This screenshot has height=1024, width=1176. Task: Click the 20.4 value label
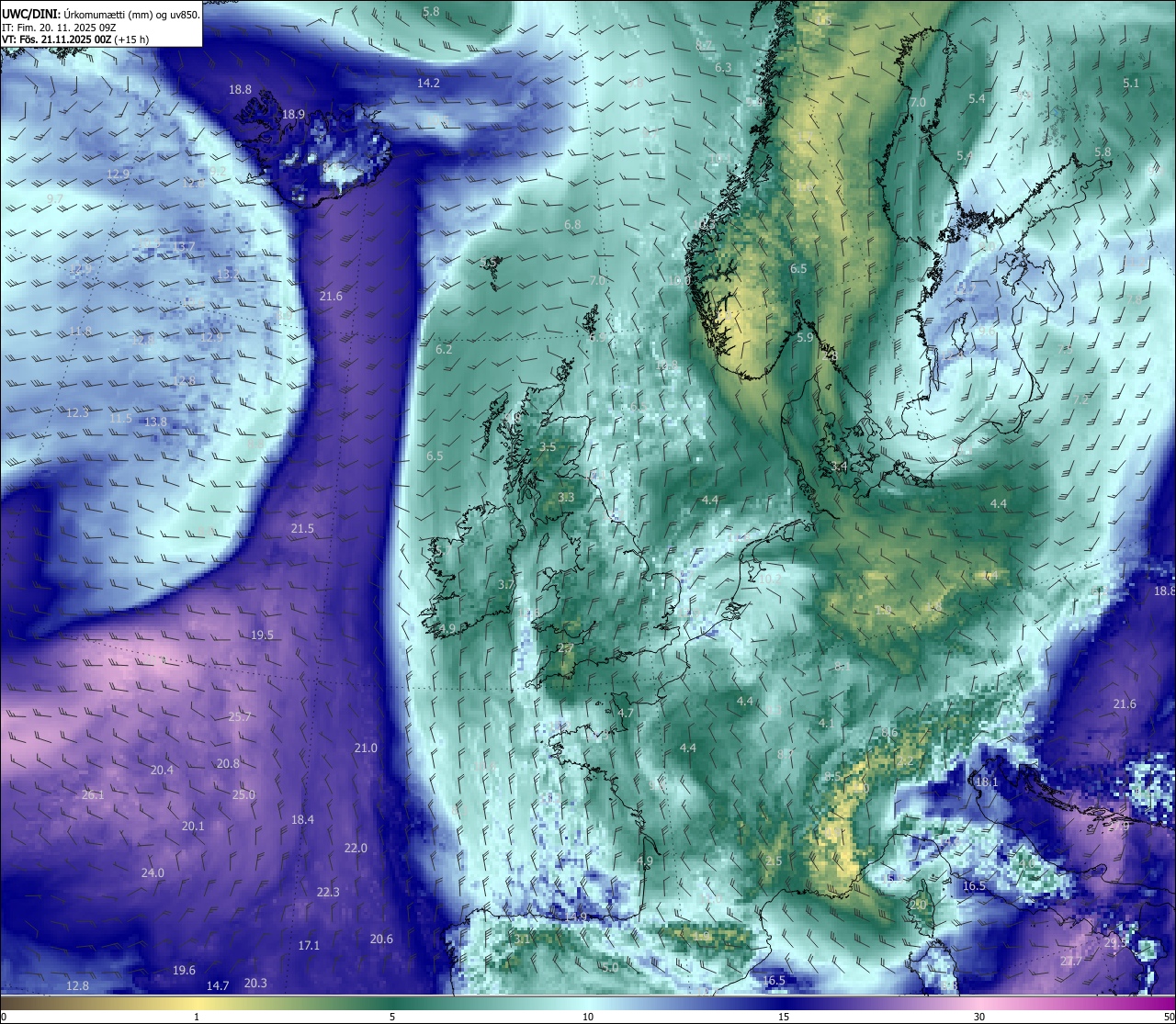162,771
